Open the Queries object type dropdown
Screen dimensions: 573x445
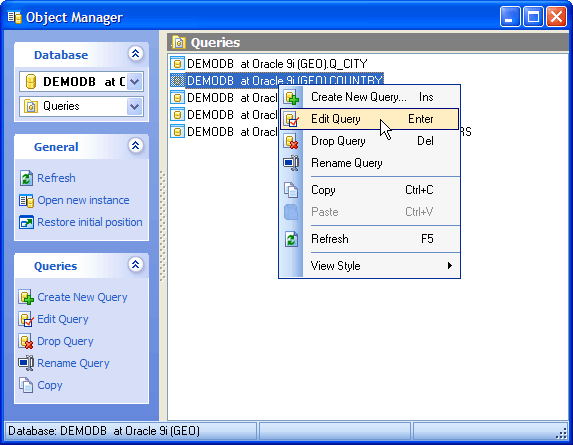pos(135,106)
